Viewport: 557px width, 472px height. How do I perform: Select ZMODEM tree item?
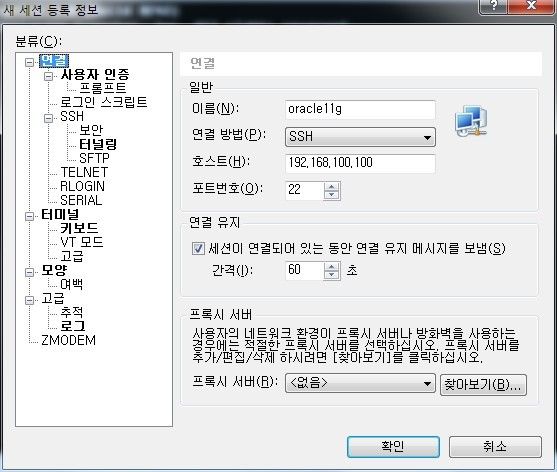click(68, 340)
